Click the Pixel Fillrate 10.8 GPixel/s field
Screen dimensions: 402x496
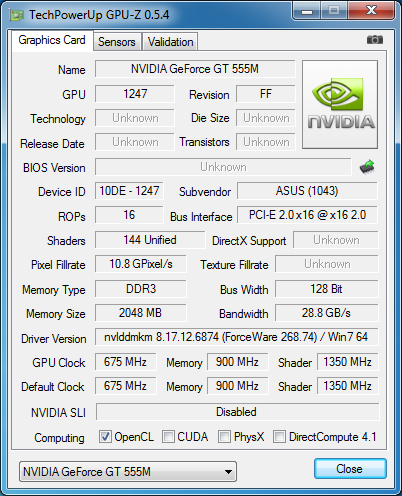141,264
